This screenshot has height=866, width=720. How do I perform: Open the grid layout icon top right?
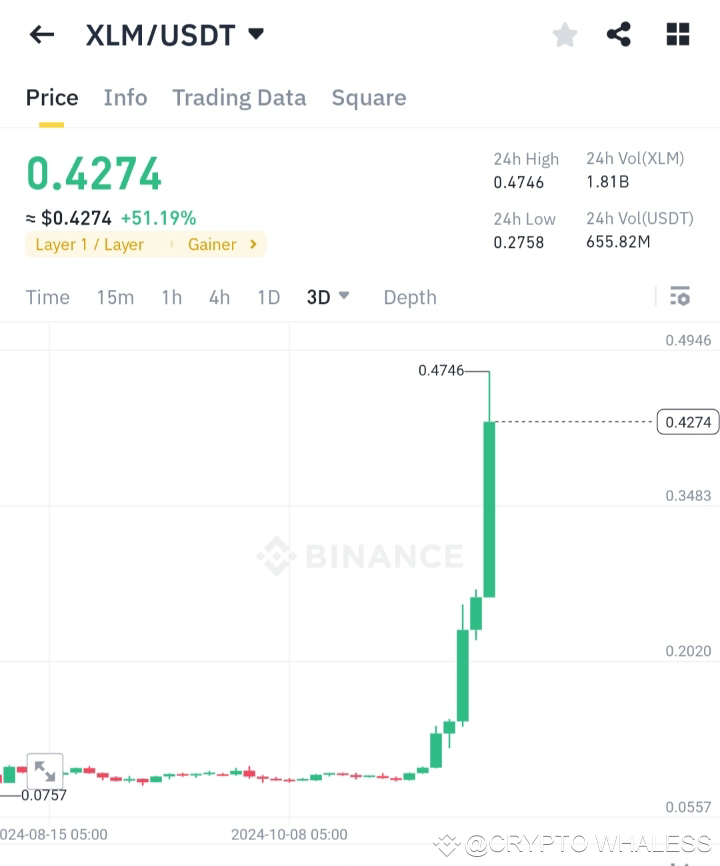677,34
